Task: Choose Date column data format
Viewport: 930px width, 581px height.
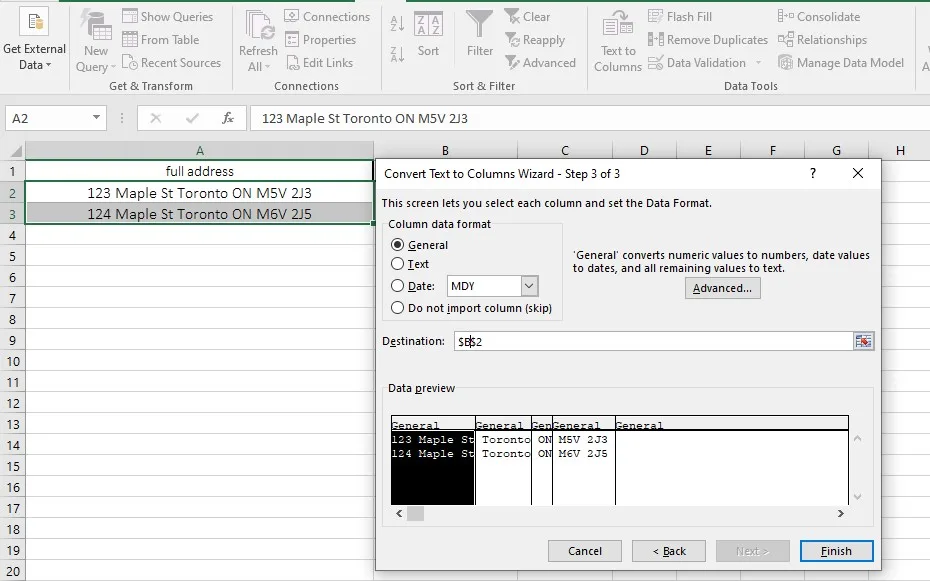Action: [x=397, y=285]
